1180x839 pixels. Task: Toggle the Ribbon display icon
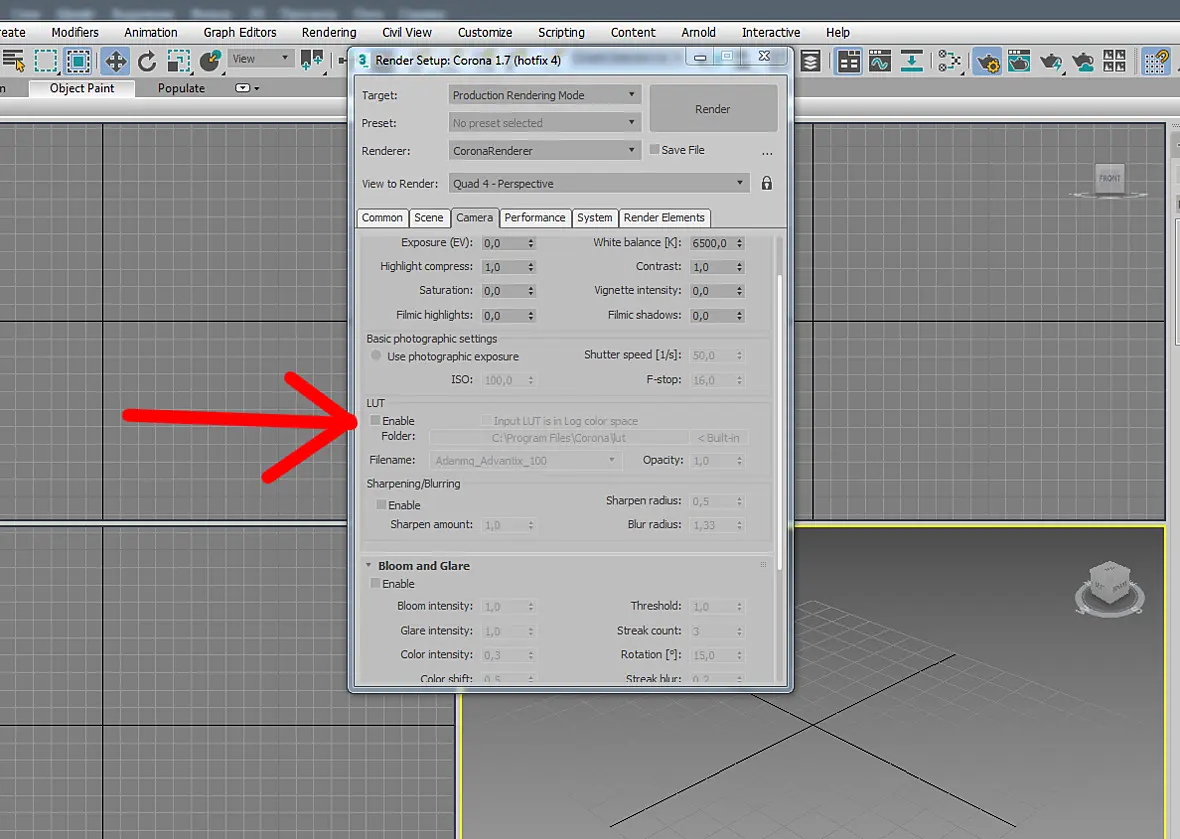click(849, 61)
